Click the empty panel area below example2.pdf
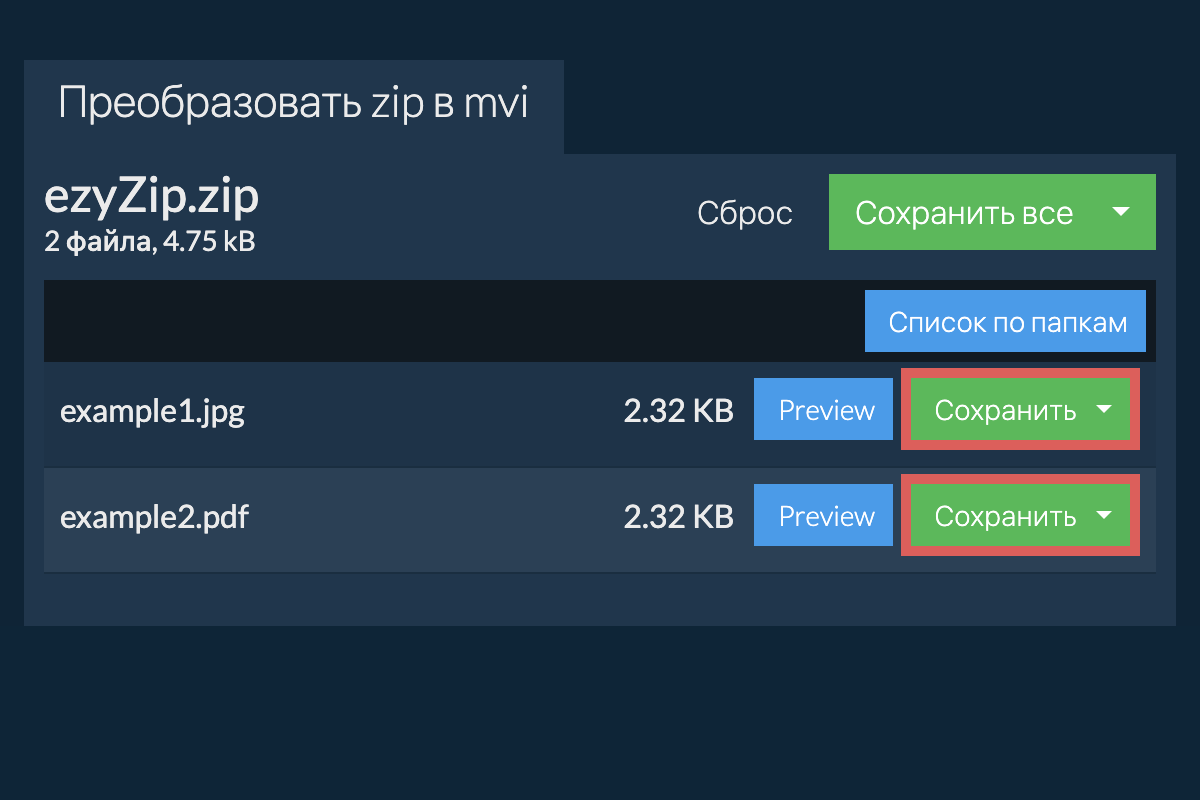The width and height of the screenshot is (1200, 800). click(600, 598)
